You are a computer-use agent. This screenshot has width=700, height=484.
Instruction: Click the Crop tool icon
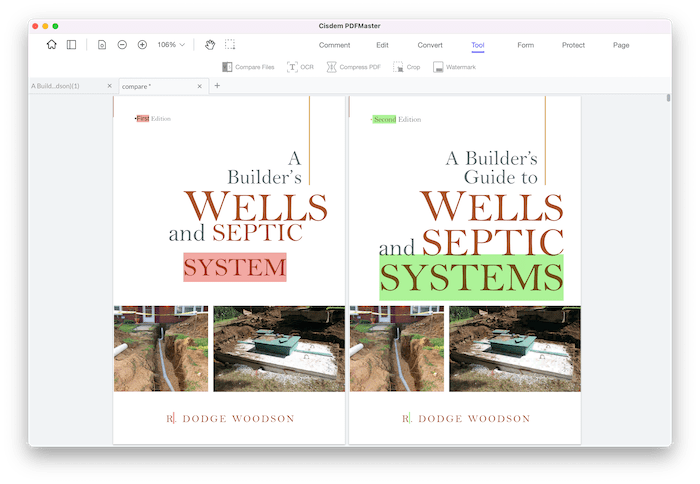point(398,67)
